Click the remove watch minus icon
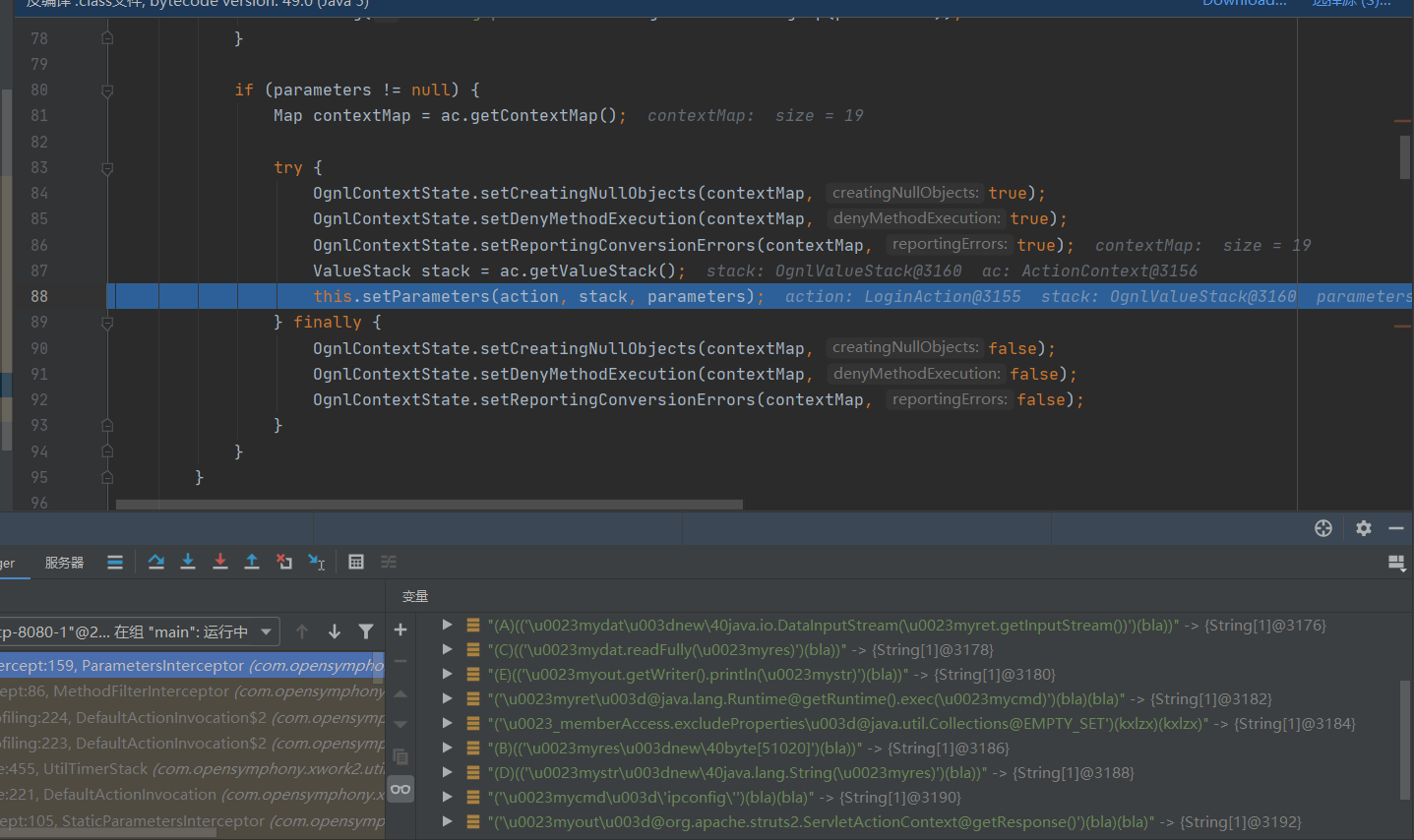 click(x=400, y=661)
